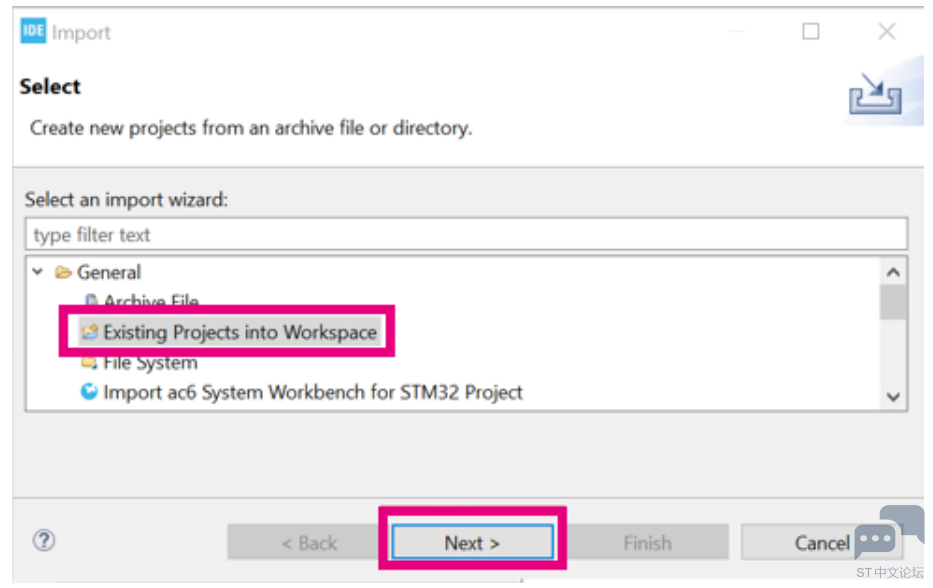This screenshot has width=933, height=588.
Task: Collapse the General tree category
Action: pos(38,272)
